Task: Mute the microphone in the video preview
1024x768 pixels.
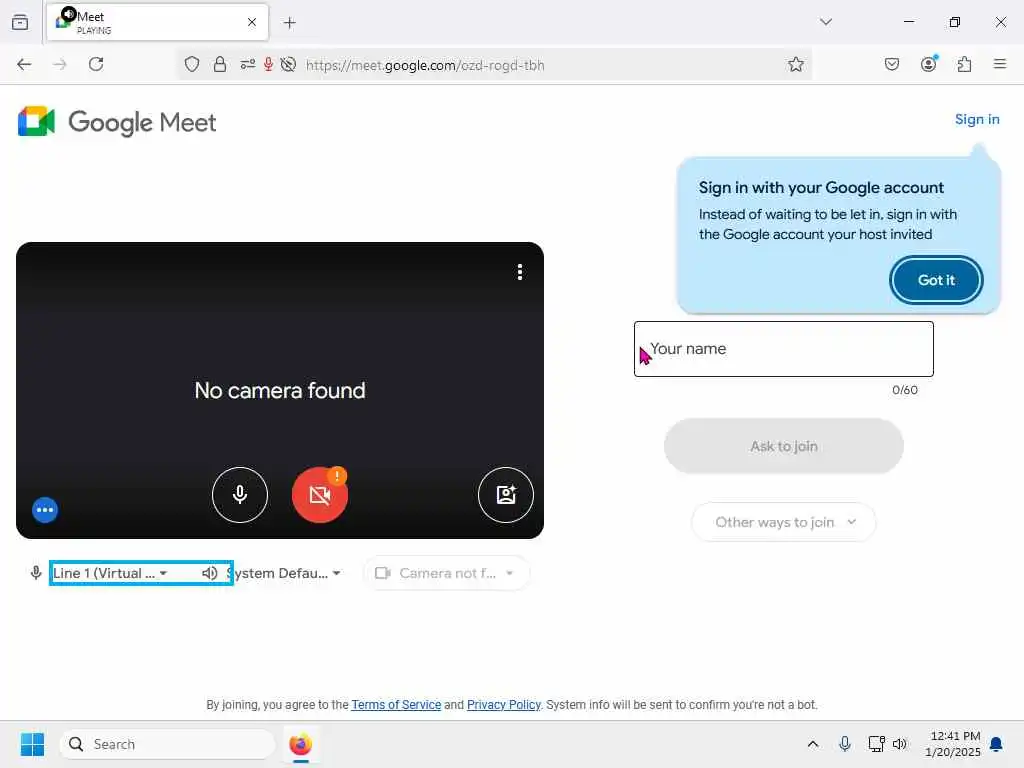Action: pyautogui.click(x=240, y=494)
